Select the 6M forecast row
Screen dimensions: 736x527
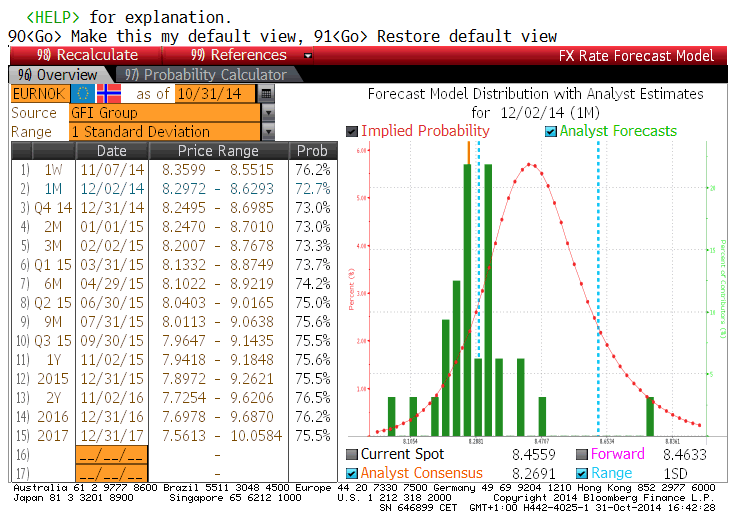(x=174, y=284)
